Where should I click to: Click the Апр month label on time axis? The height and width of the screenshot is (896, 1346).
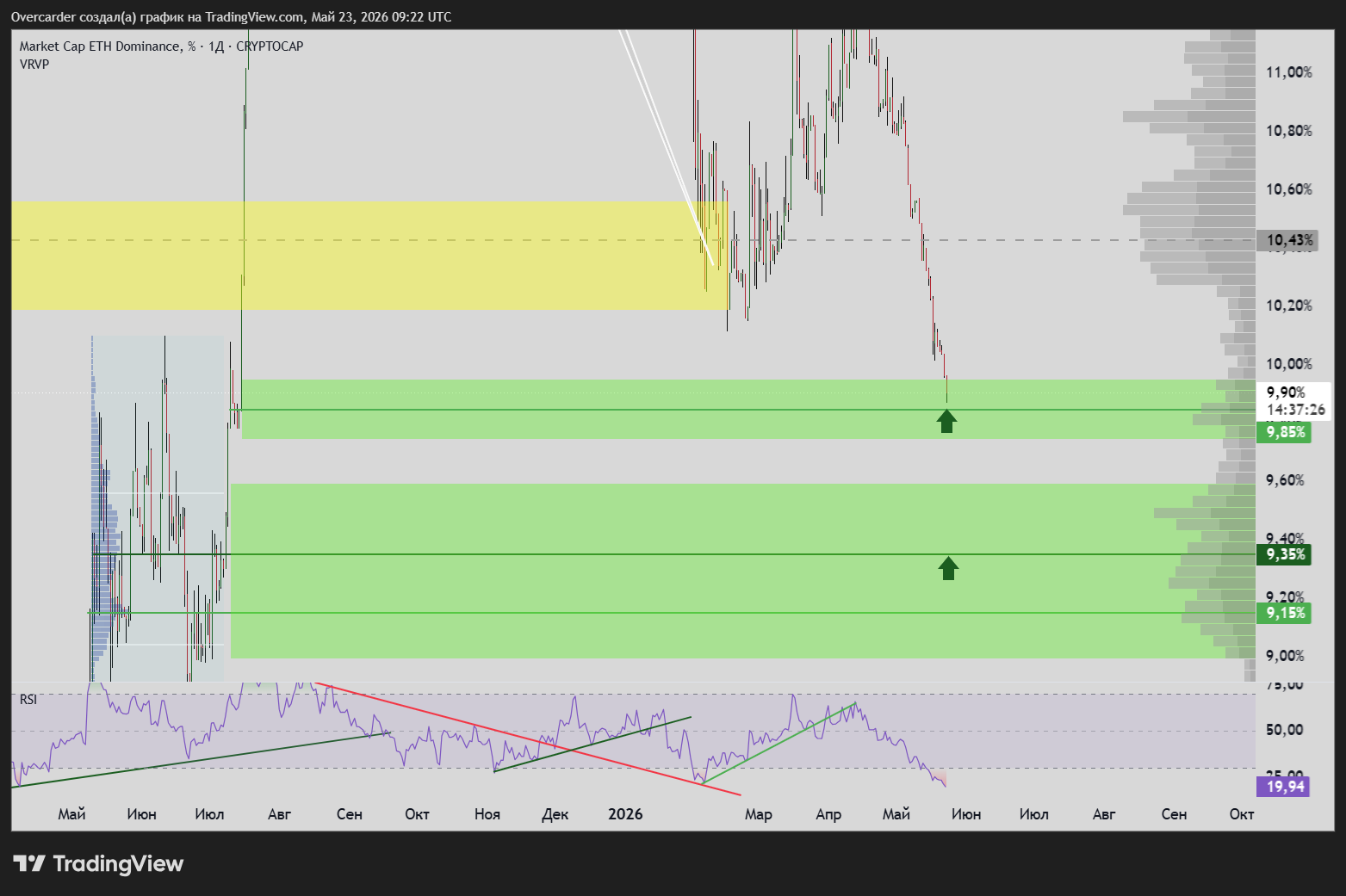tap(828, 814)
